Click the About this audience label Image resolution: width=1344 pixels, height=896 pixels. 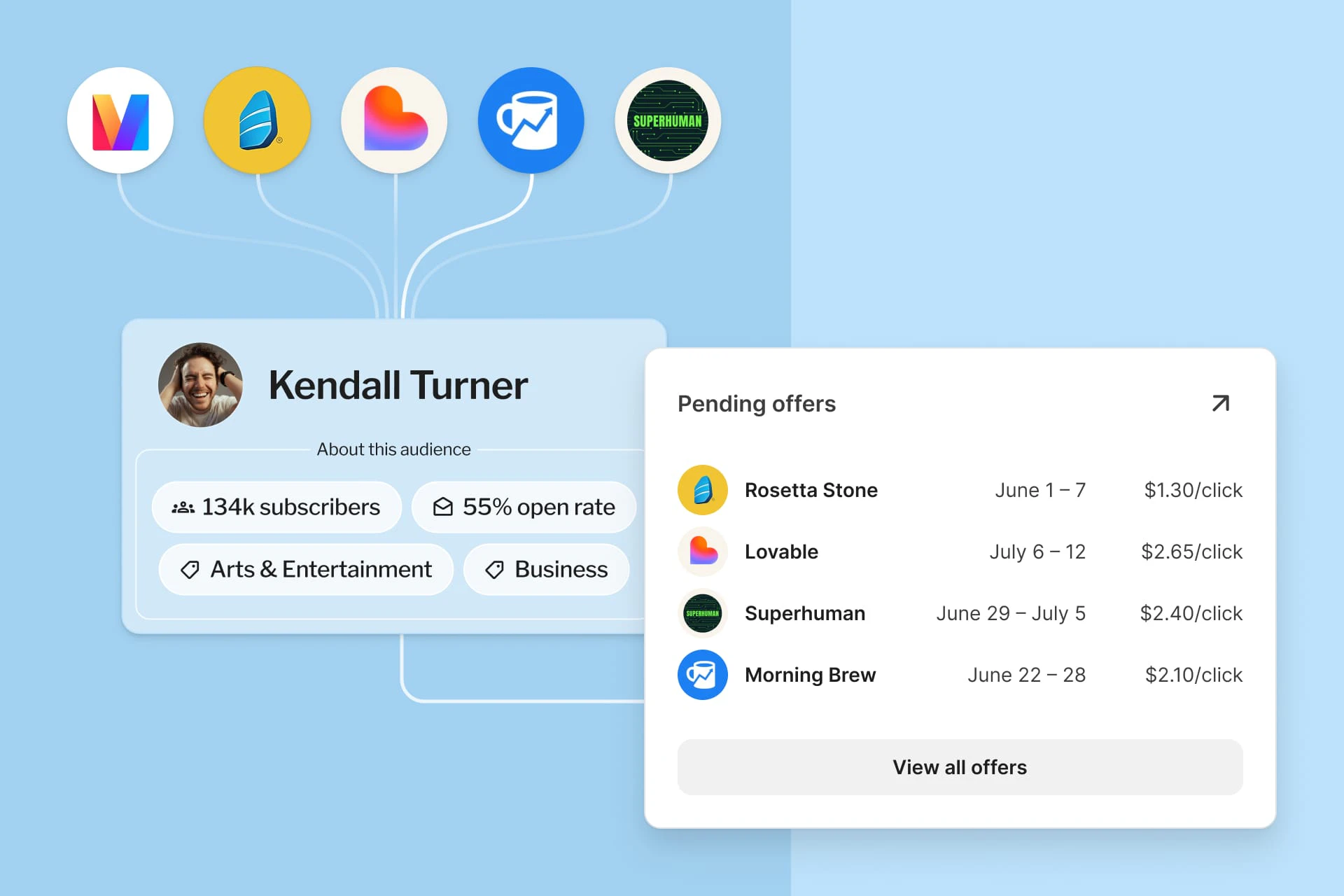pyautogui.click(x=394, y=449)
